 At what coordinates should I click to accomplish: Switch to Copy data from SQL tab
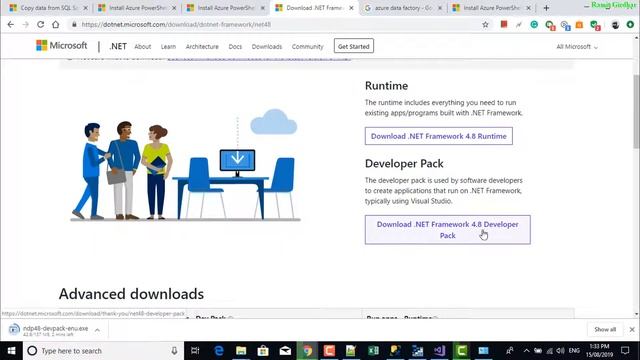pyautogui.click(x=48, y=8)
